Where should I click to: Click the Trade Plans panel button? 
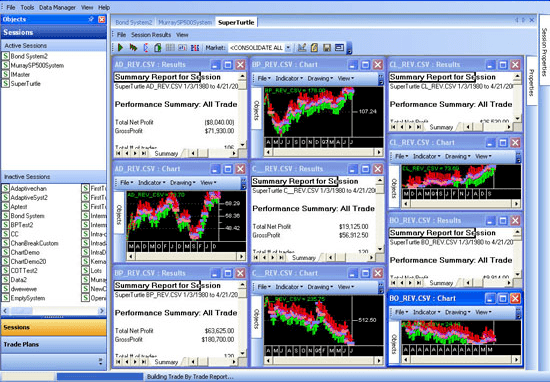coord(54,344)
